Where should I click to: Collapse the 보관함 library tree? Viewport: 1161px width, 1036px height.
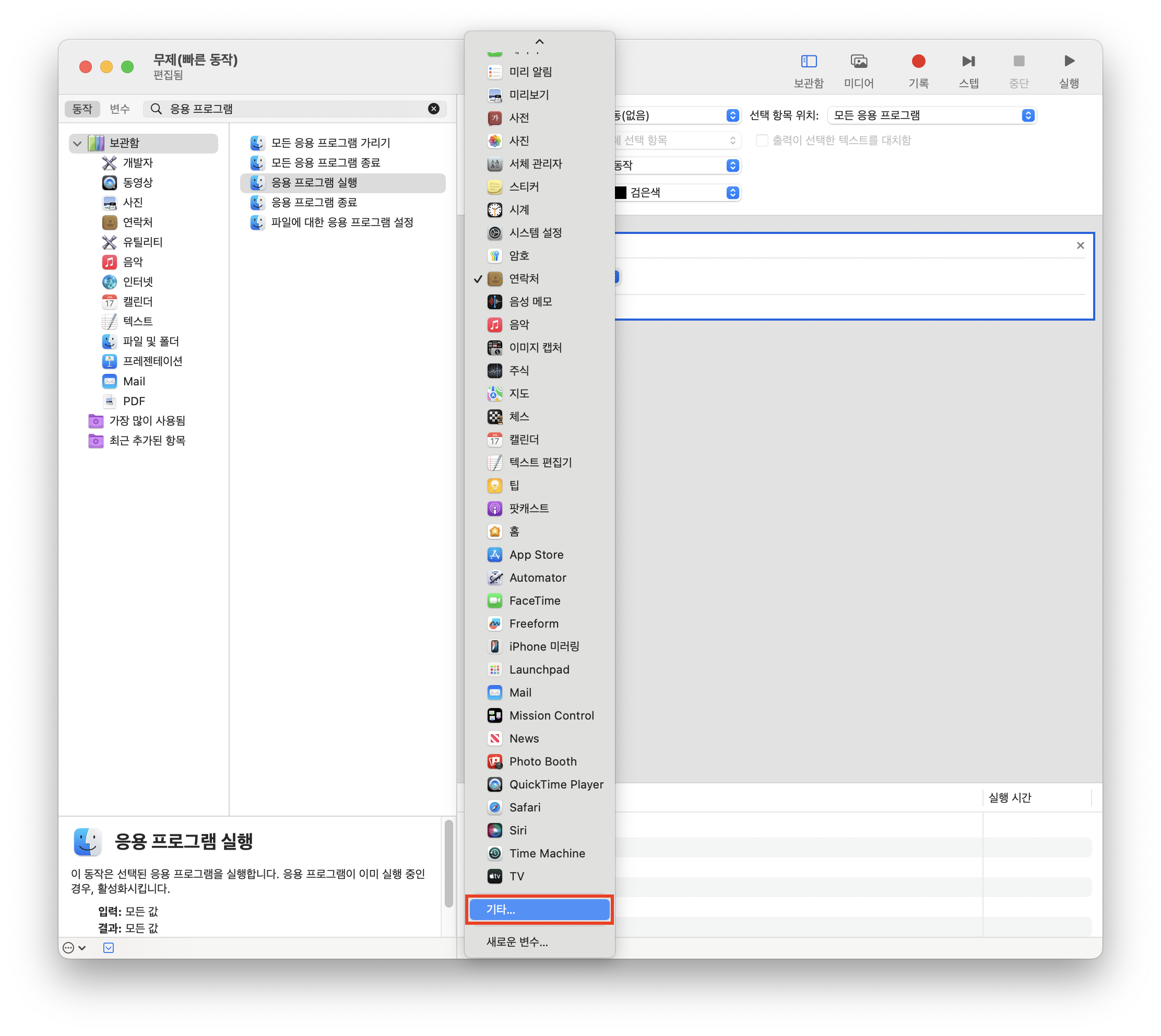77,143
